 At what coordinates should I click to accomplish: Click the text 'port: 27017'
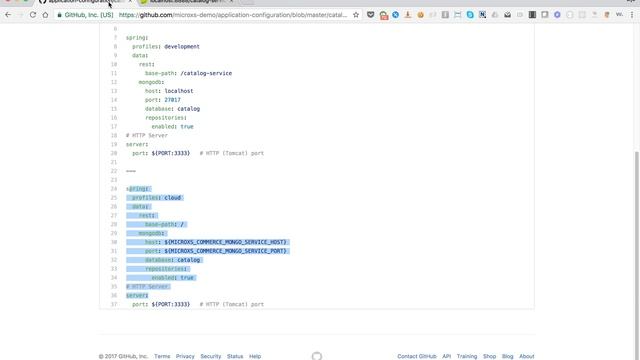(x=162, y=100)
